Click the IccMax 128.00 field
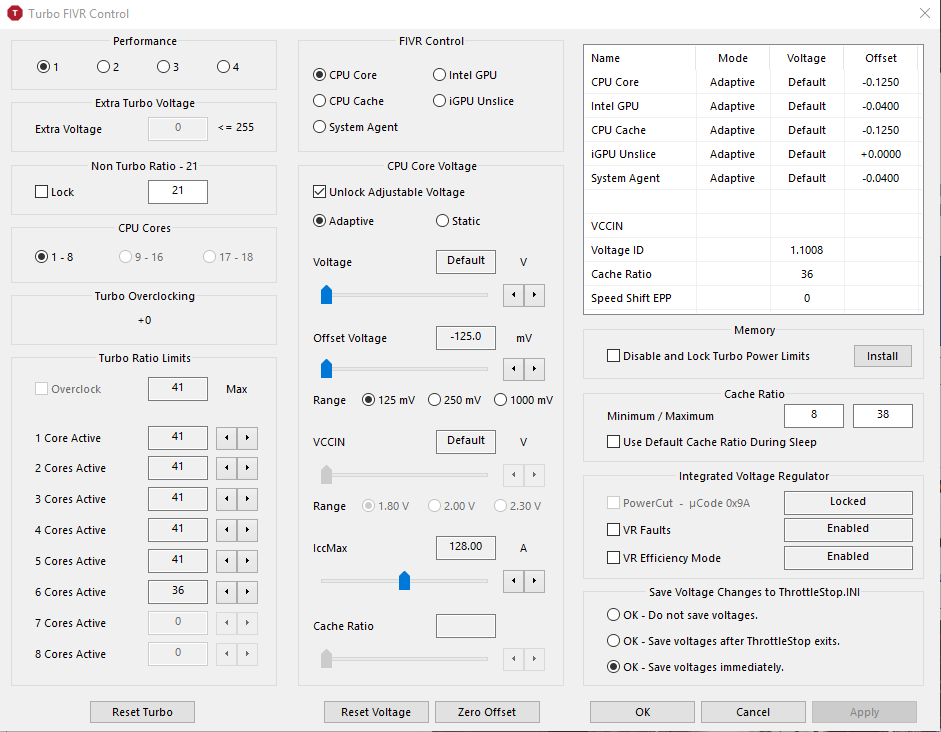Image resolution: width=941 pixels, height=732 pixels. tap(466, 547)
